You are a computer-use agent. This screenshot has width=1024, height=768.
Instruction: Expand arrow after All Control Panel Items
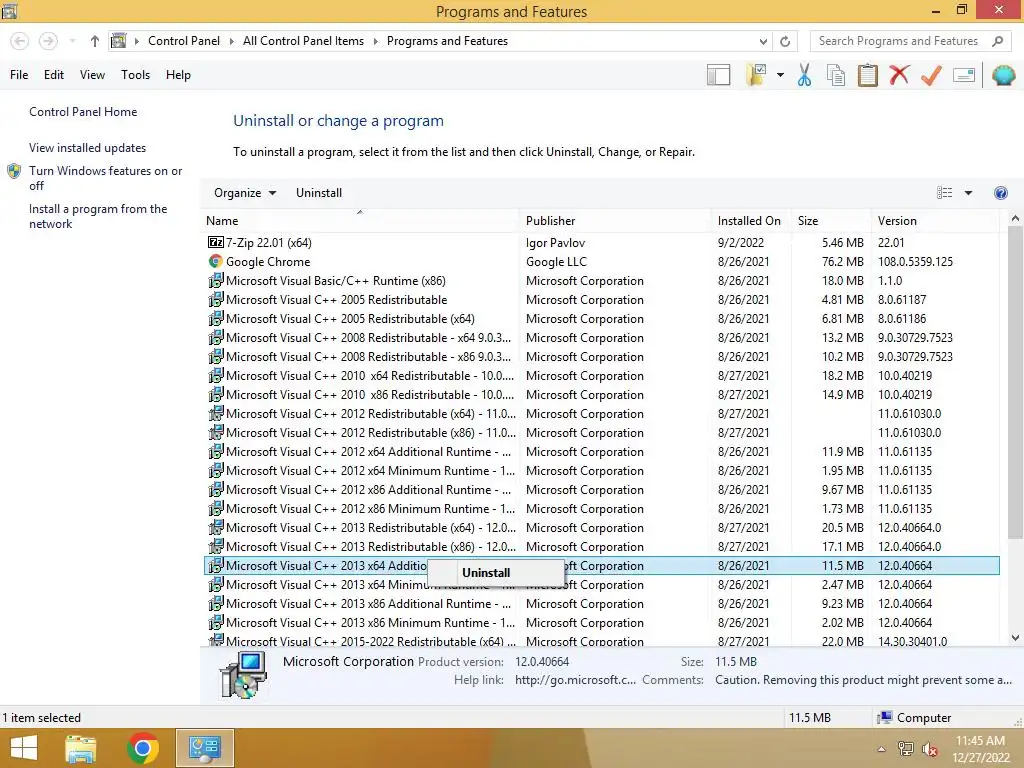tap(376, 41)
